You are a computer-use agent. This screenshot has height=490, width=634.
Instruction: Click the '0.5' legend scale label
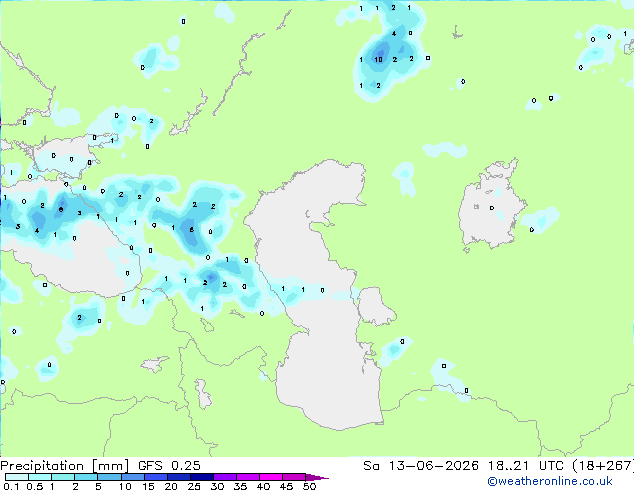point(34,486)
